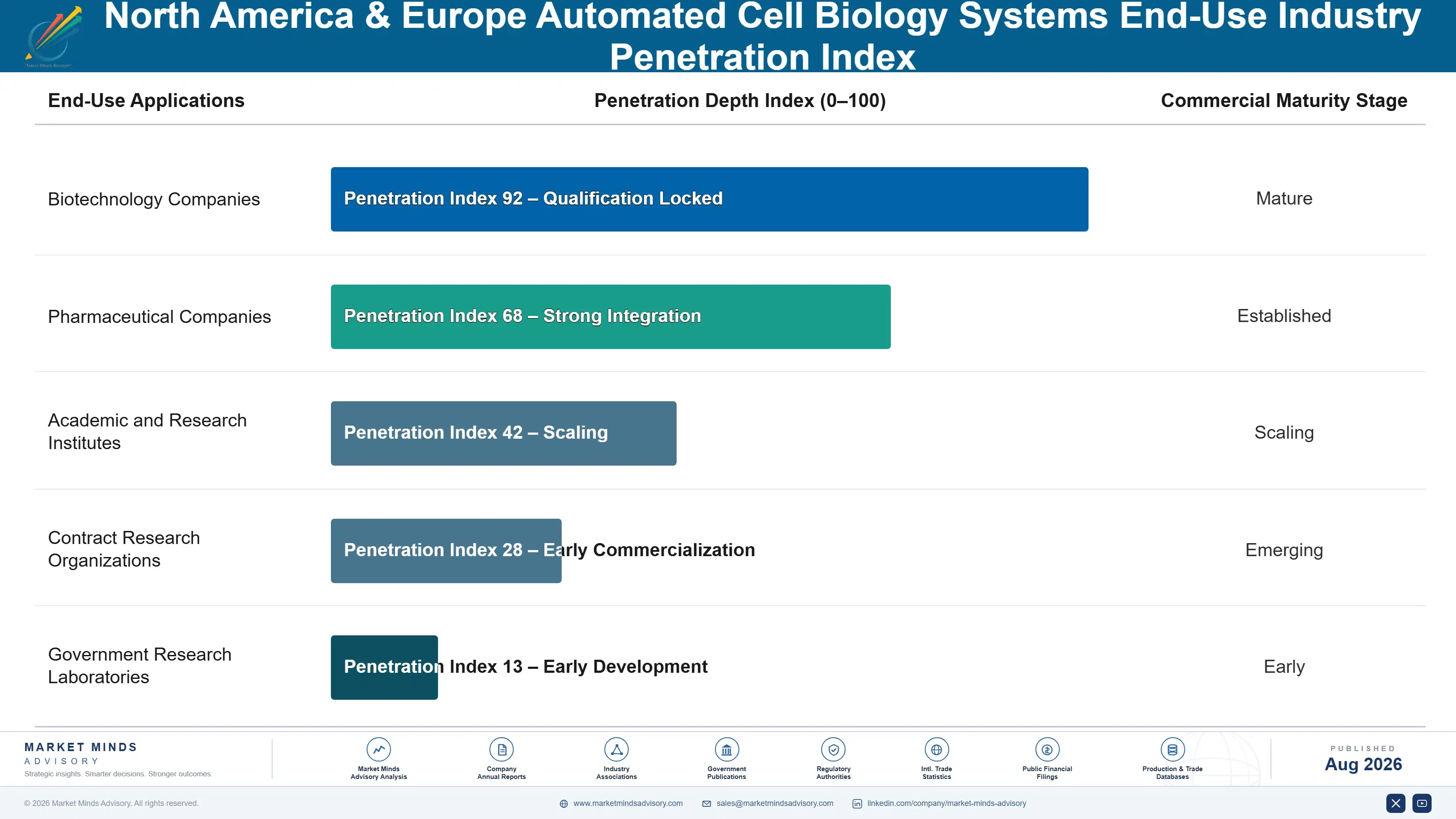Click the slide title in the blue header

(x=762, y=36)
